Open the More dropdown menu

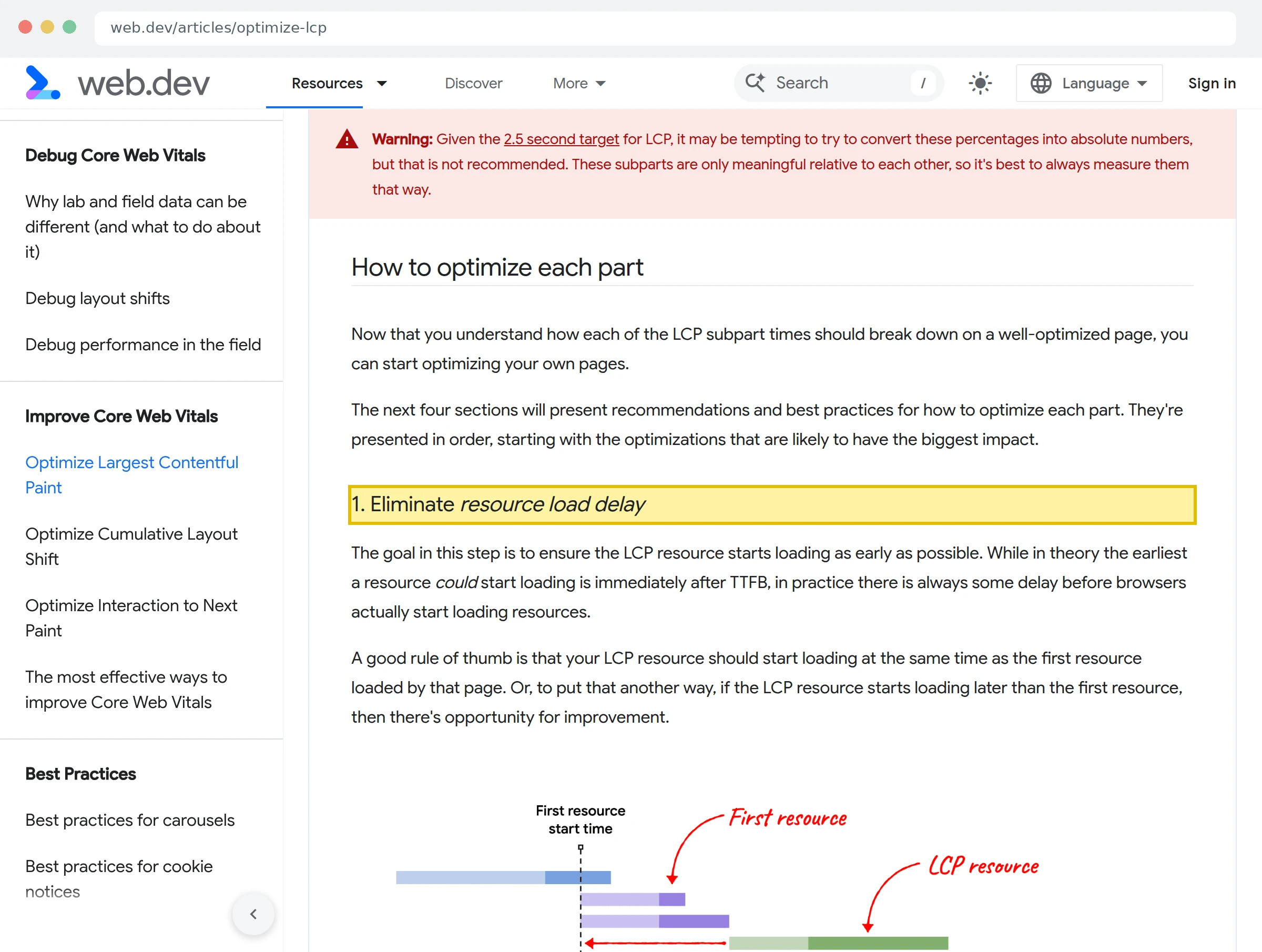(579, 83)
